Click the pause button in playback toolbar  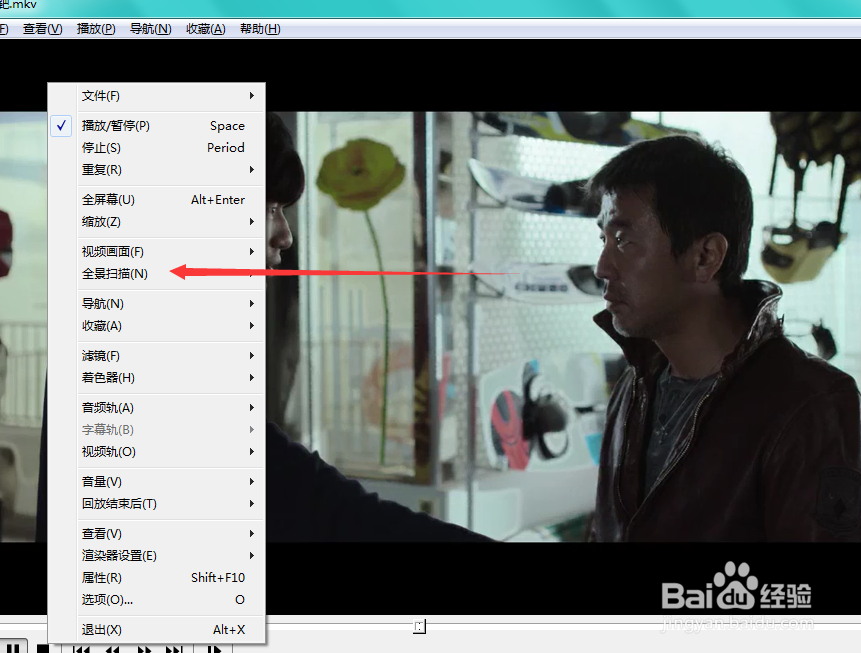point(13,648)
